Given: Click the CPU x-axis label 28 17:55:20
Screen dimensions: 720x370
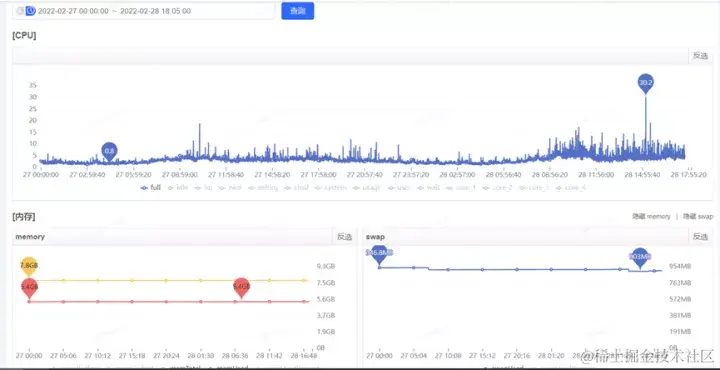Looking at the screenshot, I should click(688, 175).
